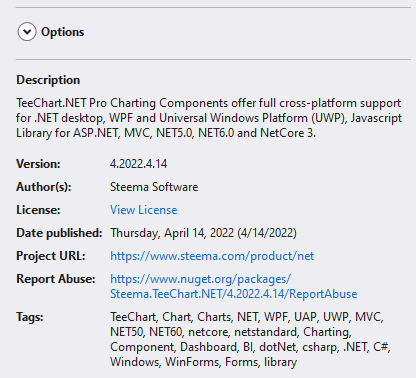Viewport: 416px width, 378px height.
Task: Click the Version label
Action: (38, 164)
